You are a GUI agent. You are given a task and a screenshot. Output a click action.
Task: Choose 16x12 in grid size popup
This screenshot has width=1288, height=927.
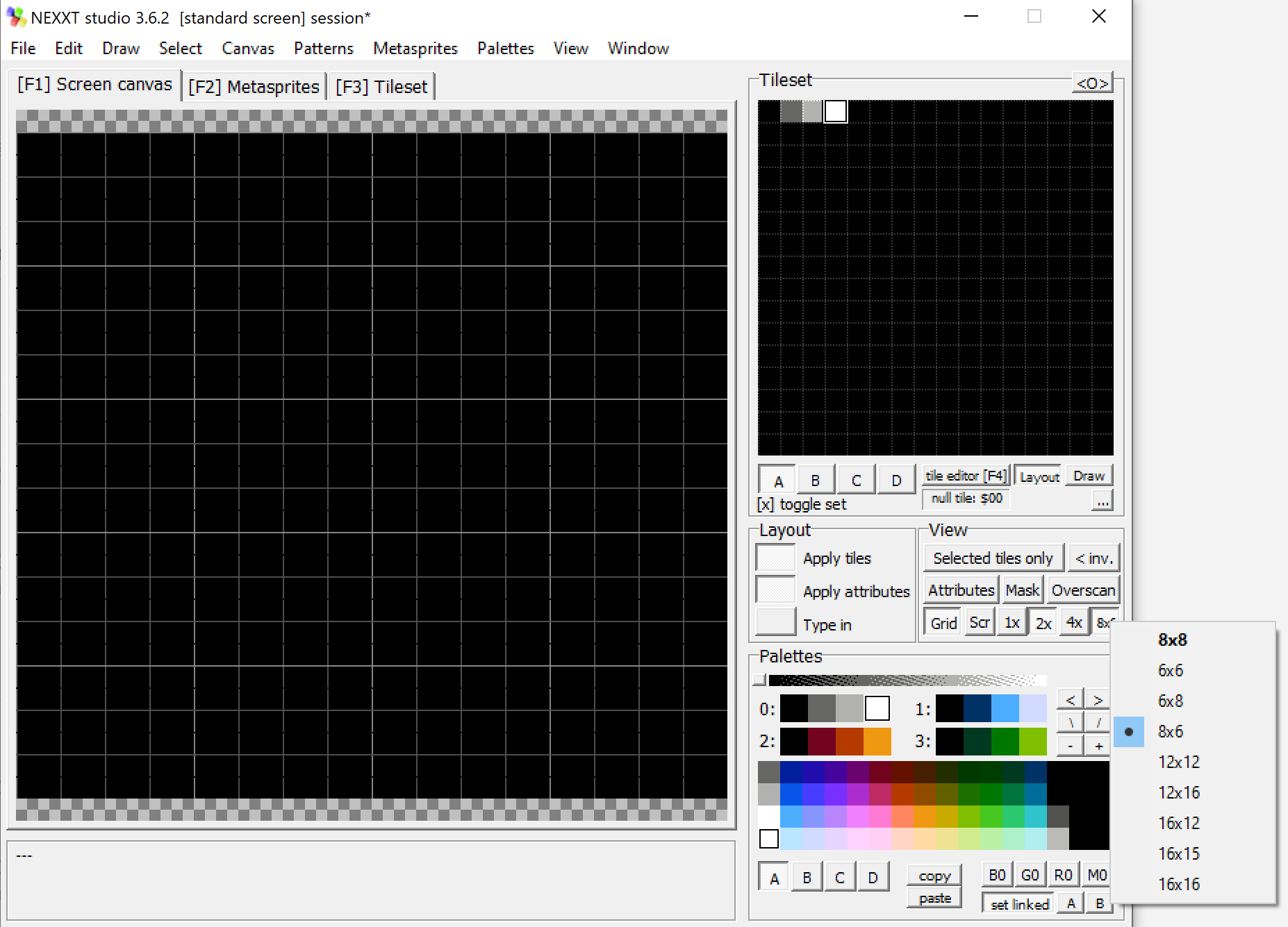(1194, 824)
